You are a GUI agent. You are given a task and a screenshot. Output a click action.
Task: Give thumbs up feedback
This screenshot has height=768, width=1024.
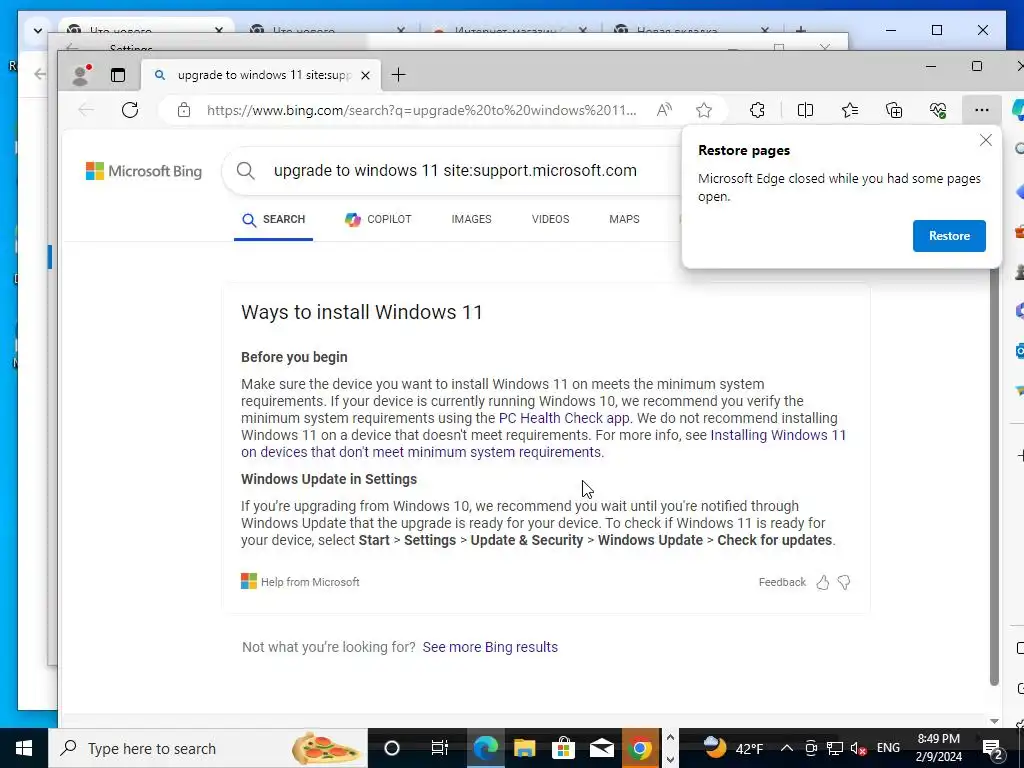coord(823,583)
